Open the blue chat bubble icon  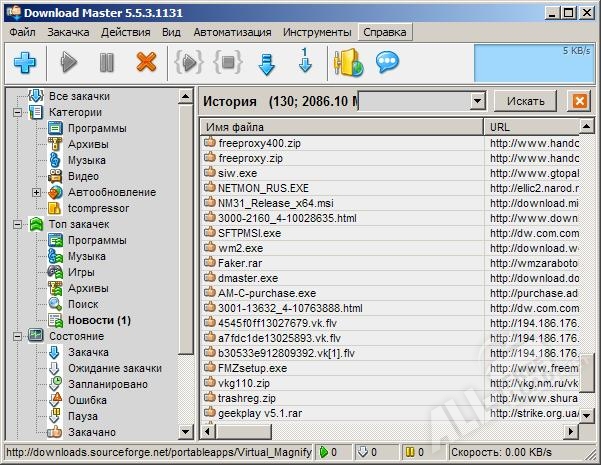388,63
